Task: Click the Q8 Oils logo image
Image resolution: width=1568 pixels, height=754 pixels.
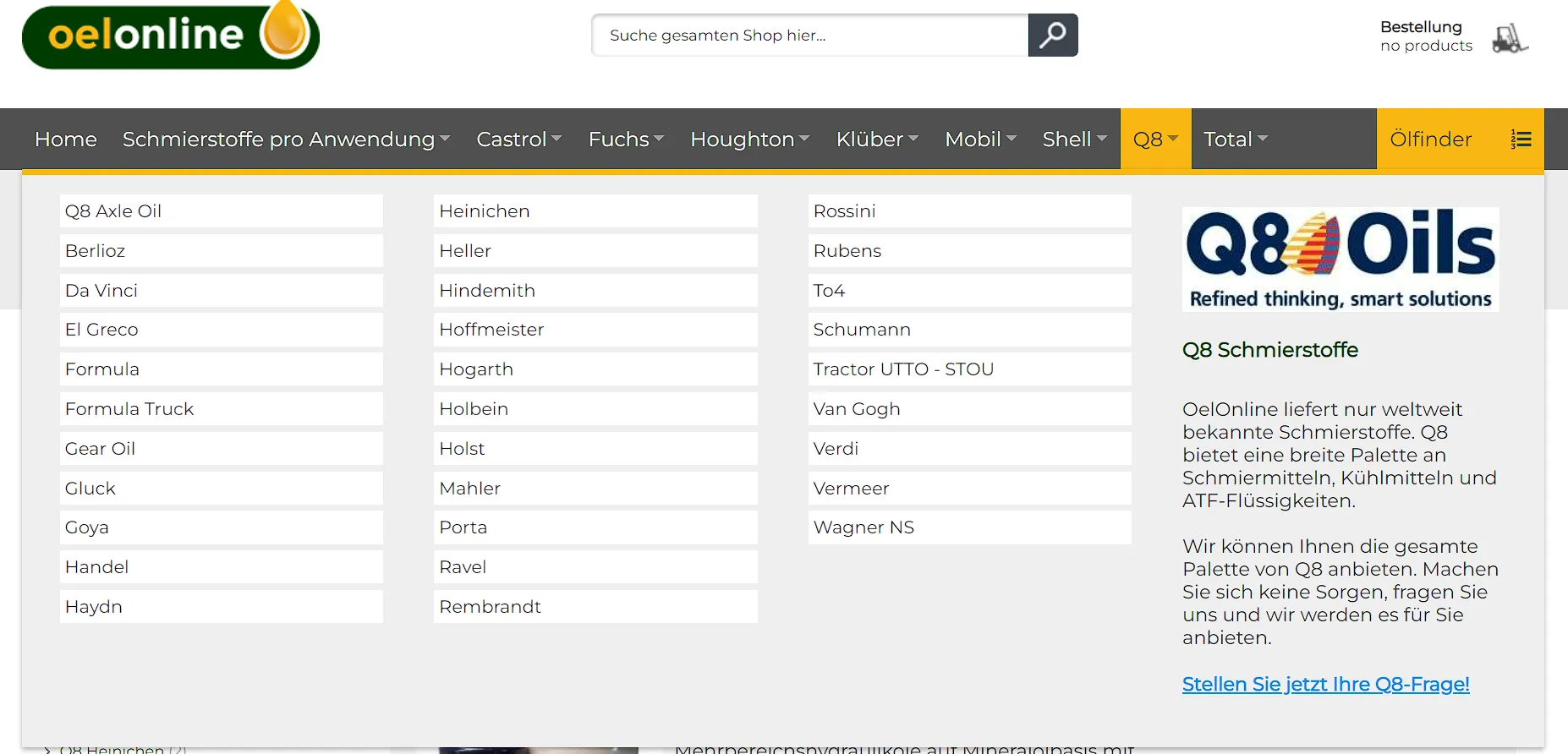Action: click(x=1340, y=260)
